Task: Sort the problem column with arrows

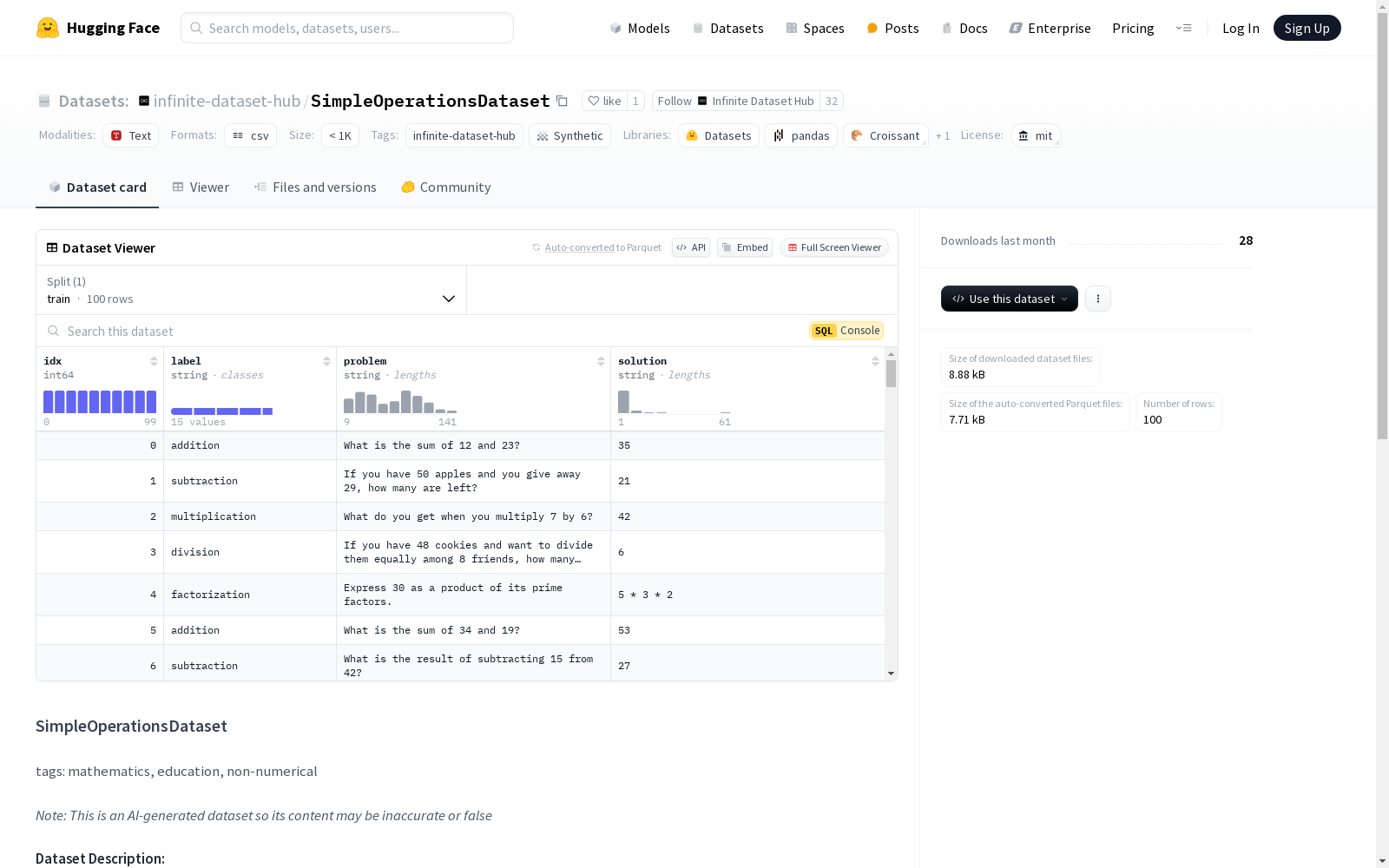Action: 601,361
